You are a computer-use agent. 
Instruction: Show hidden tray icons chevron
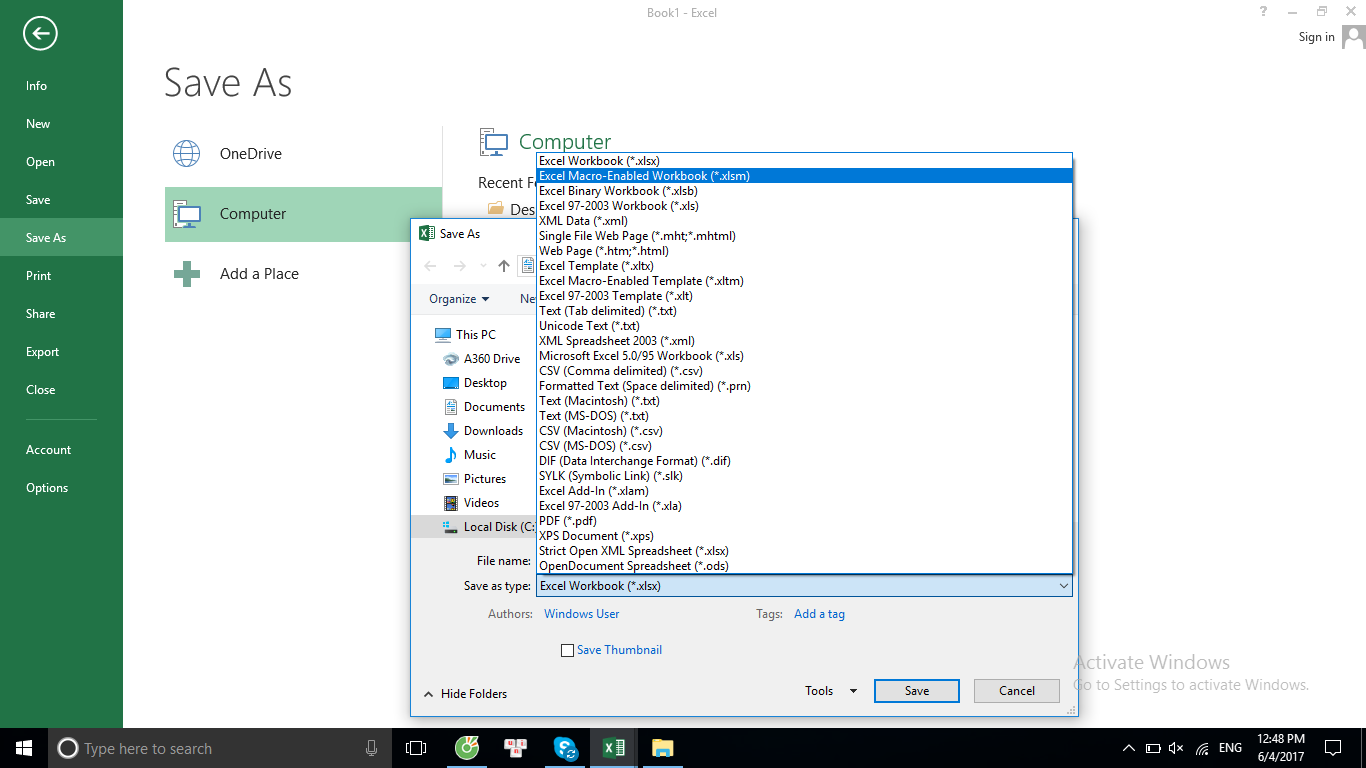(1129, 748)
